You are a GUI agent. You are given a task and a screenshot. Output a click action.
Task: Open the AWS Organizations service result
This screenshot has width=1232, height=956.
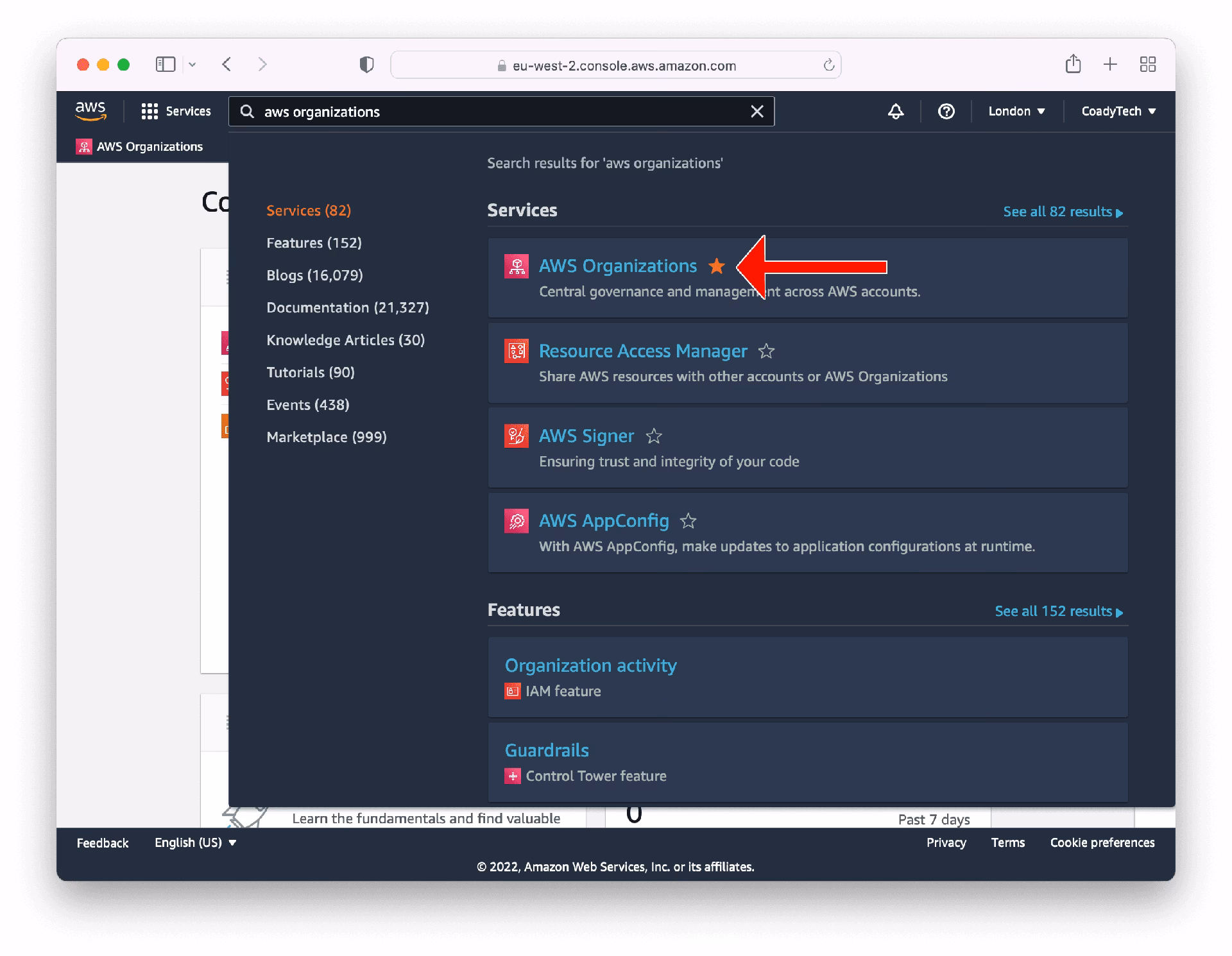pos(617,266)
